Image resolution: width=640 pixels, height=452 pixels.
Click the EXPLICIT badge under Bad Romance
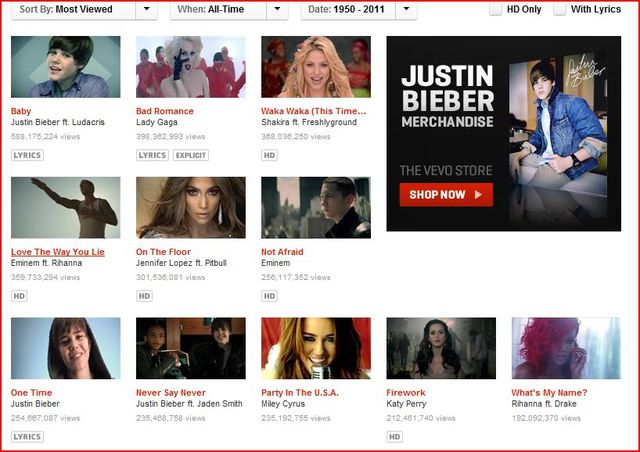tap(191, 155)
